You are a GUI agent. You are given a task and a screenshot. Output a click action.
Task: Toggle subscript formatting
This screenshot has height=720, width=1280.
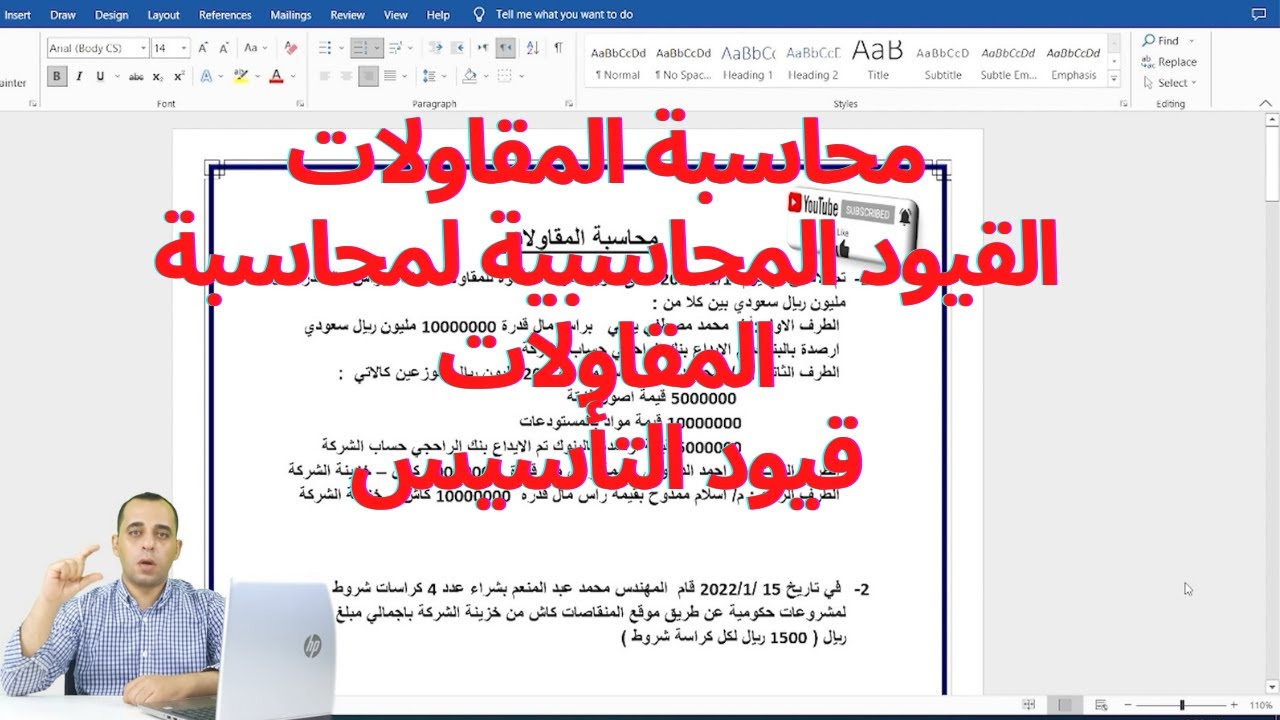(159, 76)
